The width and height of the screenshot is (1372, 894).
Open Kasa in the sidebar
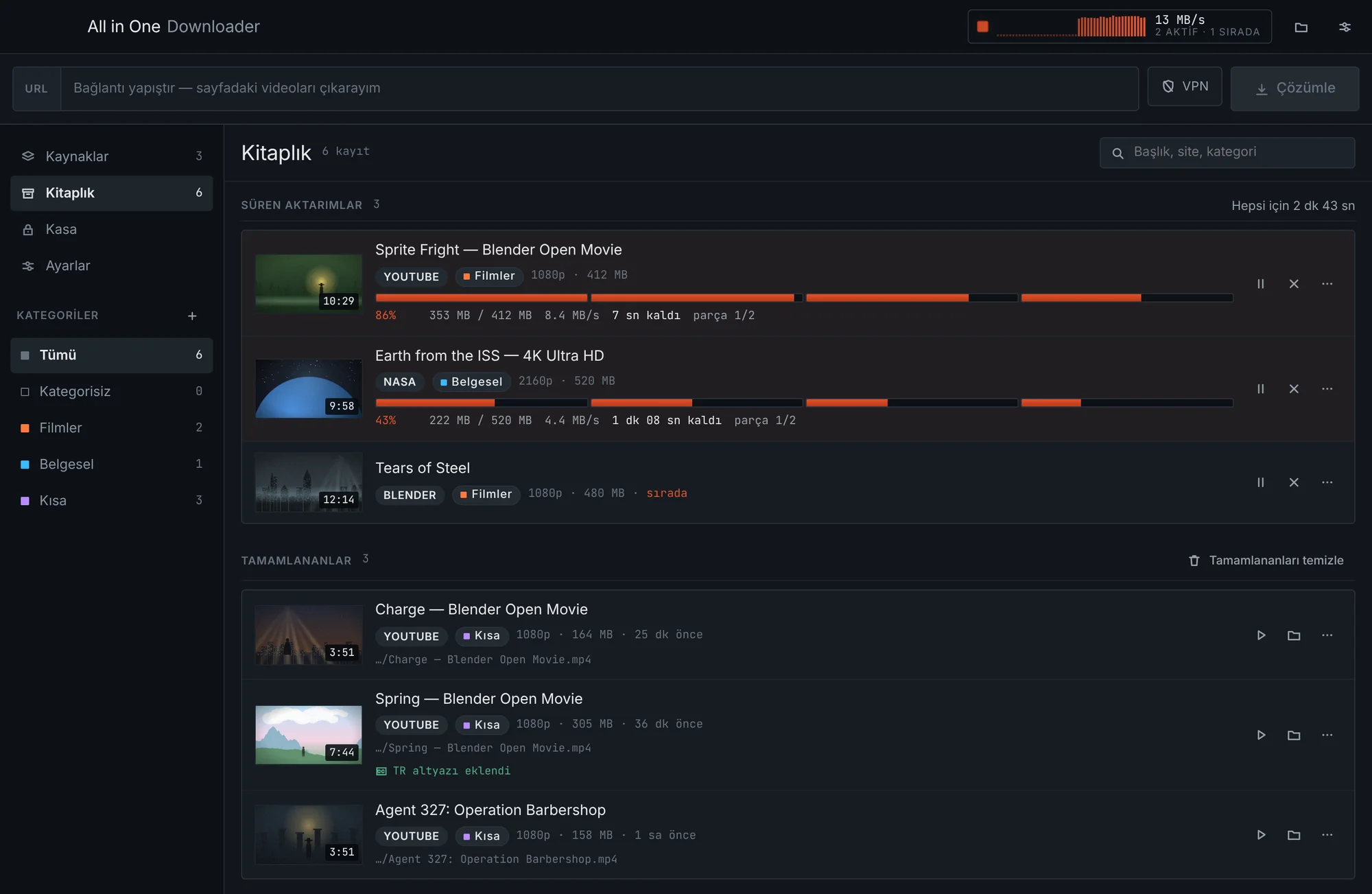tap(112, 229)
